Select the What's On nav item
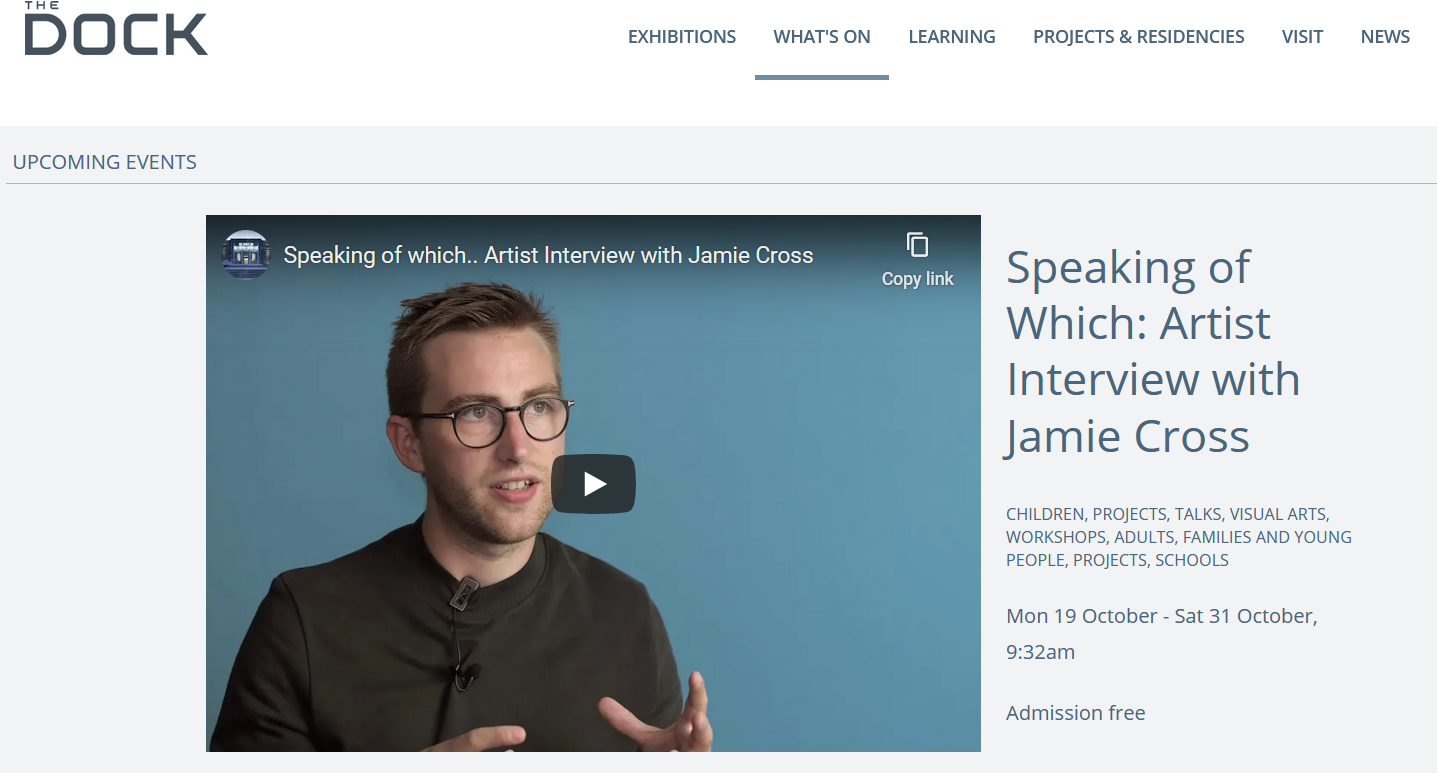This screenshot has width=1437, height=773. (822, 37)
